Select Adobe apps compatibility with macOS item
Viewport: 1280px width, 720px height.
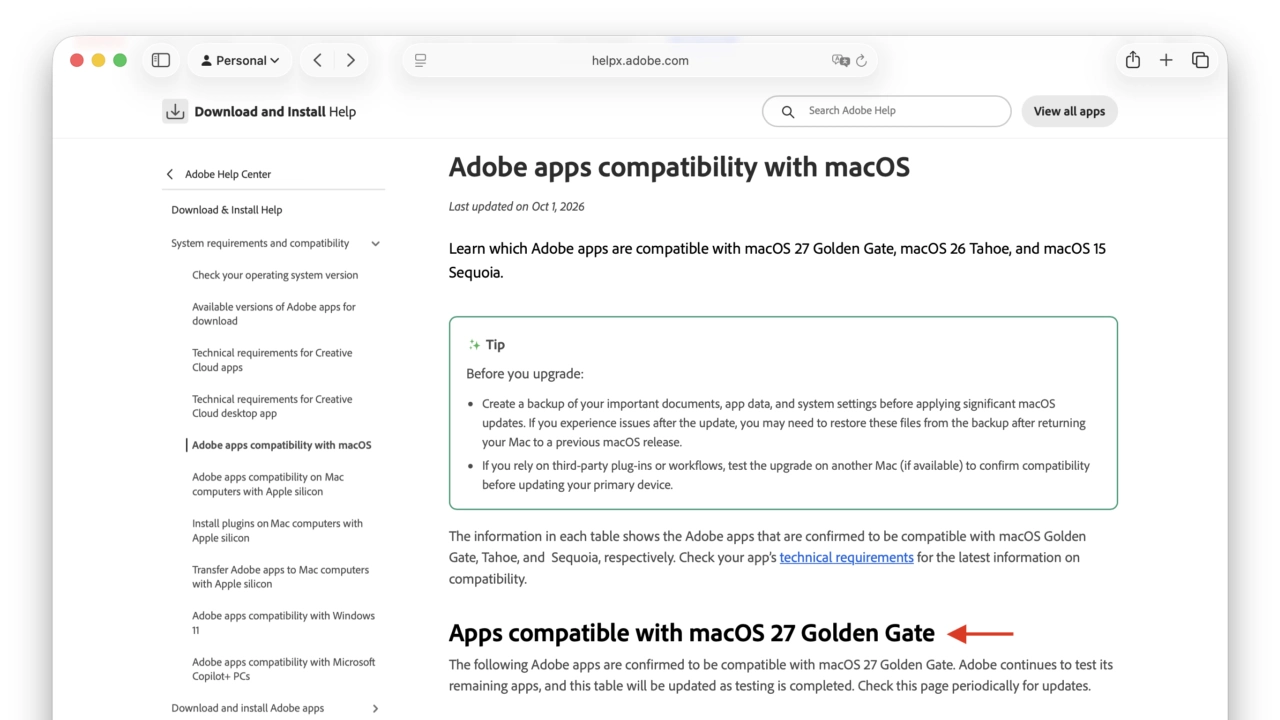[281, 445]
